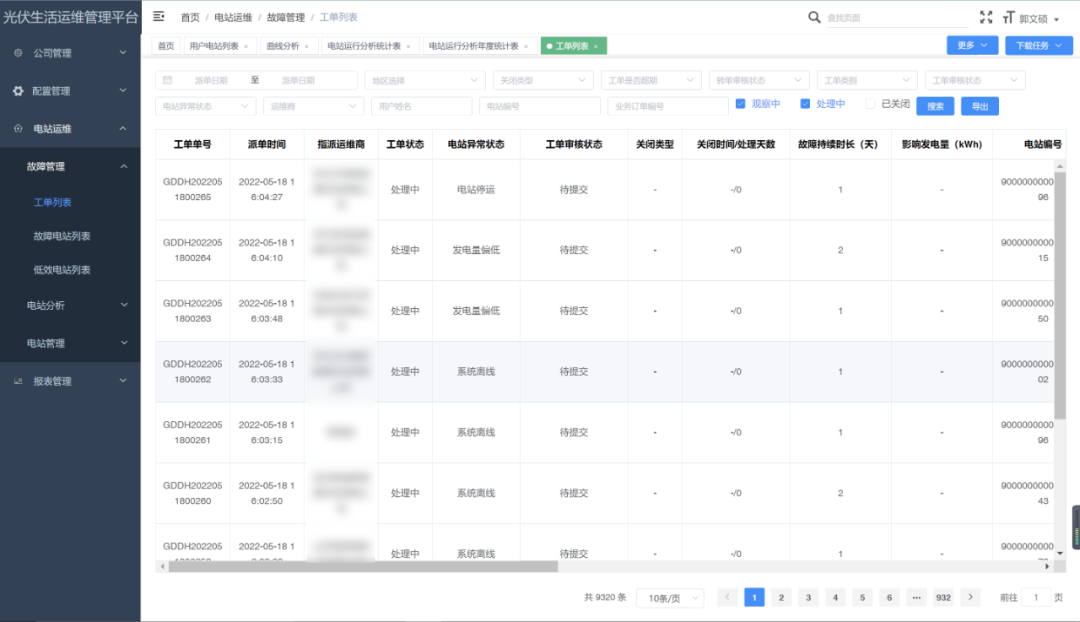The height and width of the screenshot is (622, 1080).
Task: Toggle fullscreen mode icon
Action: click(986, 17)
